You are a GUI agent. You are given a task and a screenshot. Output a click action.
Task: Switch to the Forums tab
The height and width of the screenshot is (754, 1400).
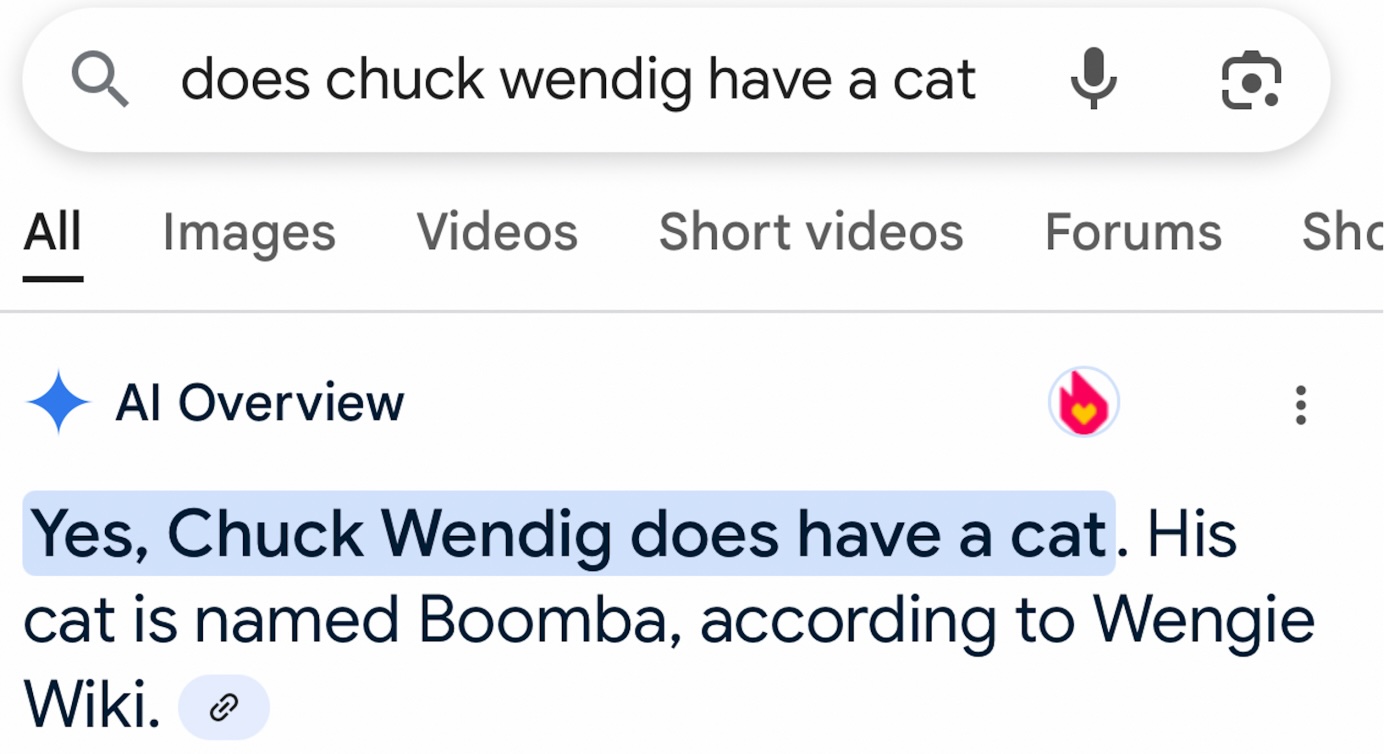coord(1133,233)
